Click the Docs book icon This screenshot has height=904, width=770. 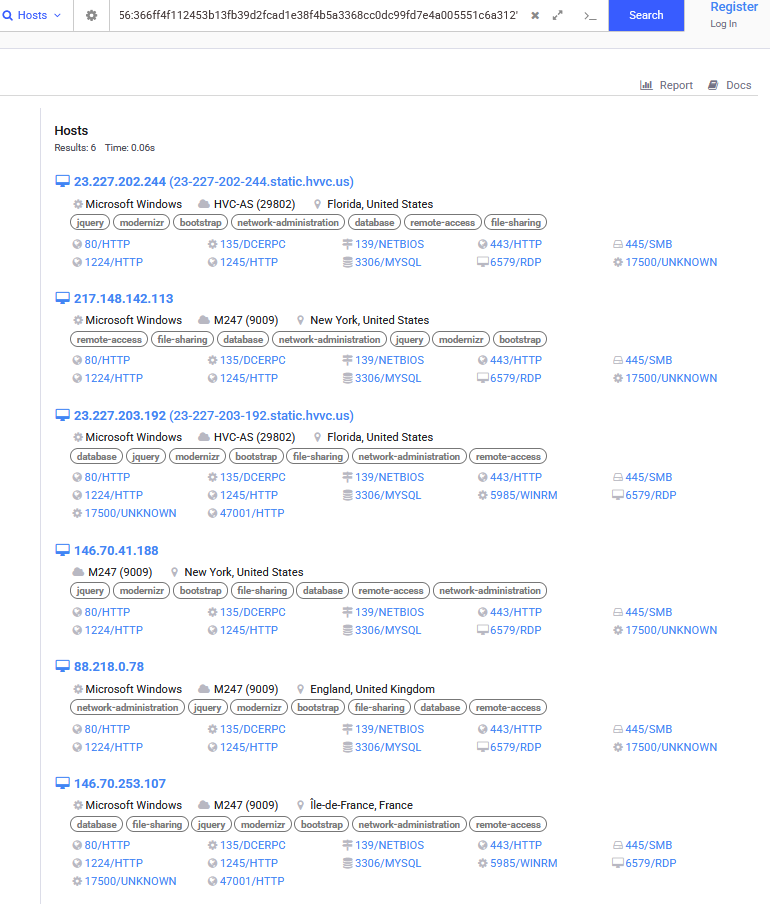[x=713, y=85]
